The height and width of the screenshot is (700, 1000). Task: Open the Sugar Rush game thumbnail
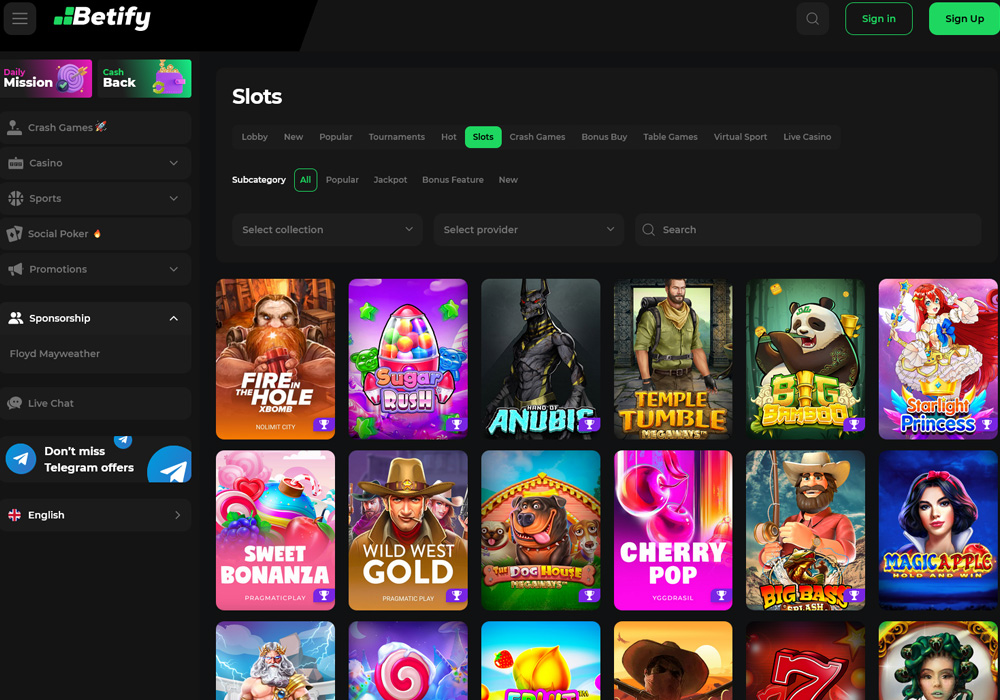408,359
